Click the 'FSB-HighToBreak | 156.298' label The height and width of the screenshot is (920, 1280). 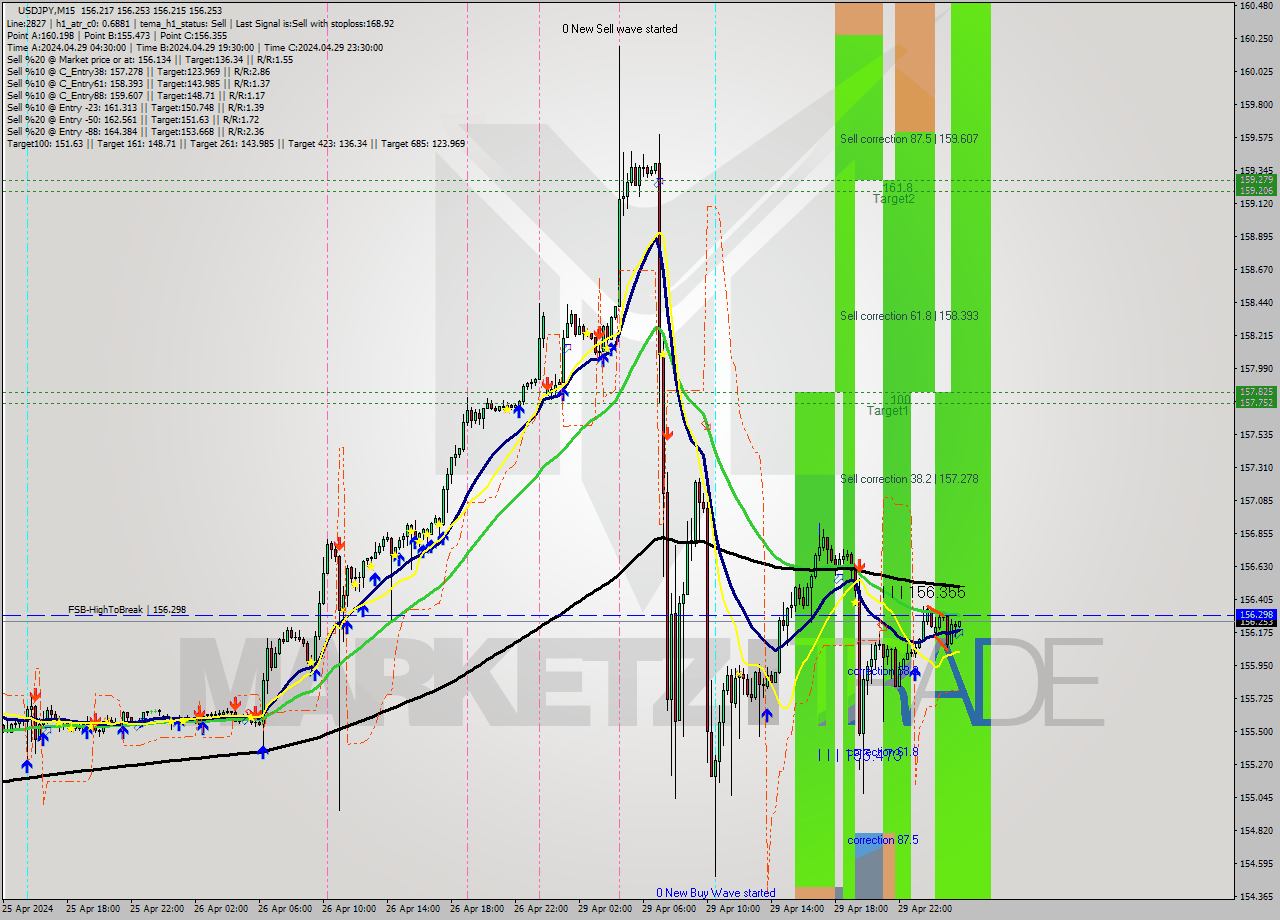click(127, 609)
